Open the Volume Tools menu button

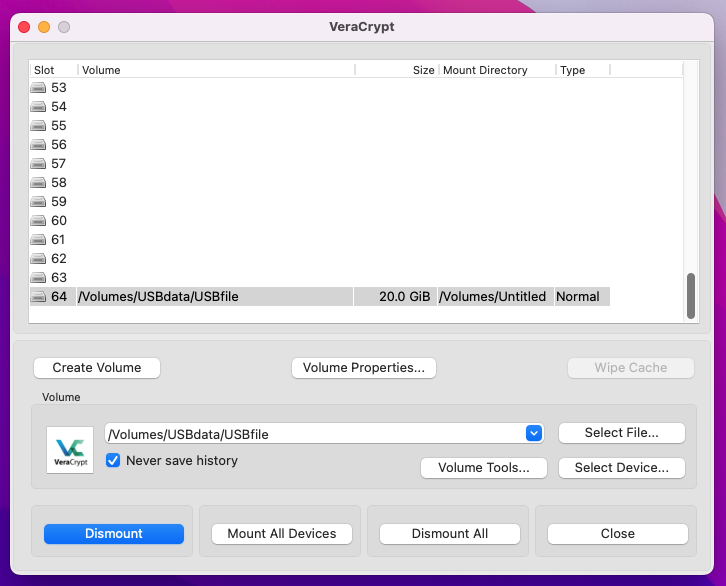tap(484, 468)
